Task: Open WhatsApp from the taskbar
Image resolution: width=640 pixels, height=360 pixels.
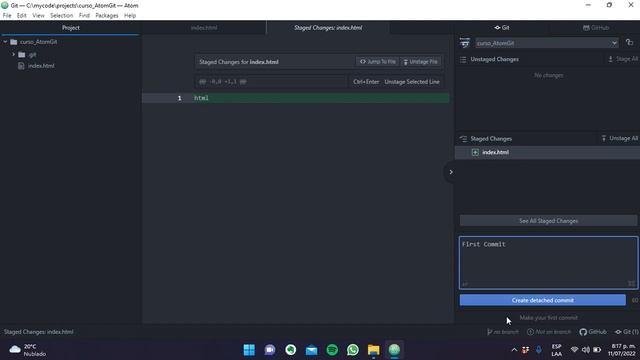Action: [353, 350]
